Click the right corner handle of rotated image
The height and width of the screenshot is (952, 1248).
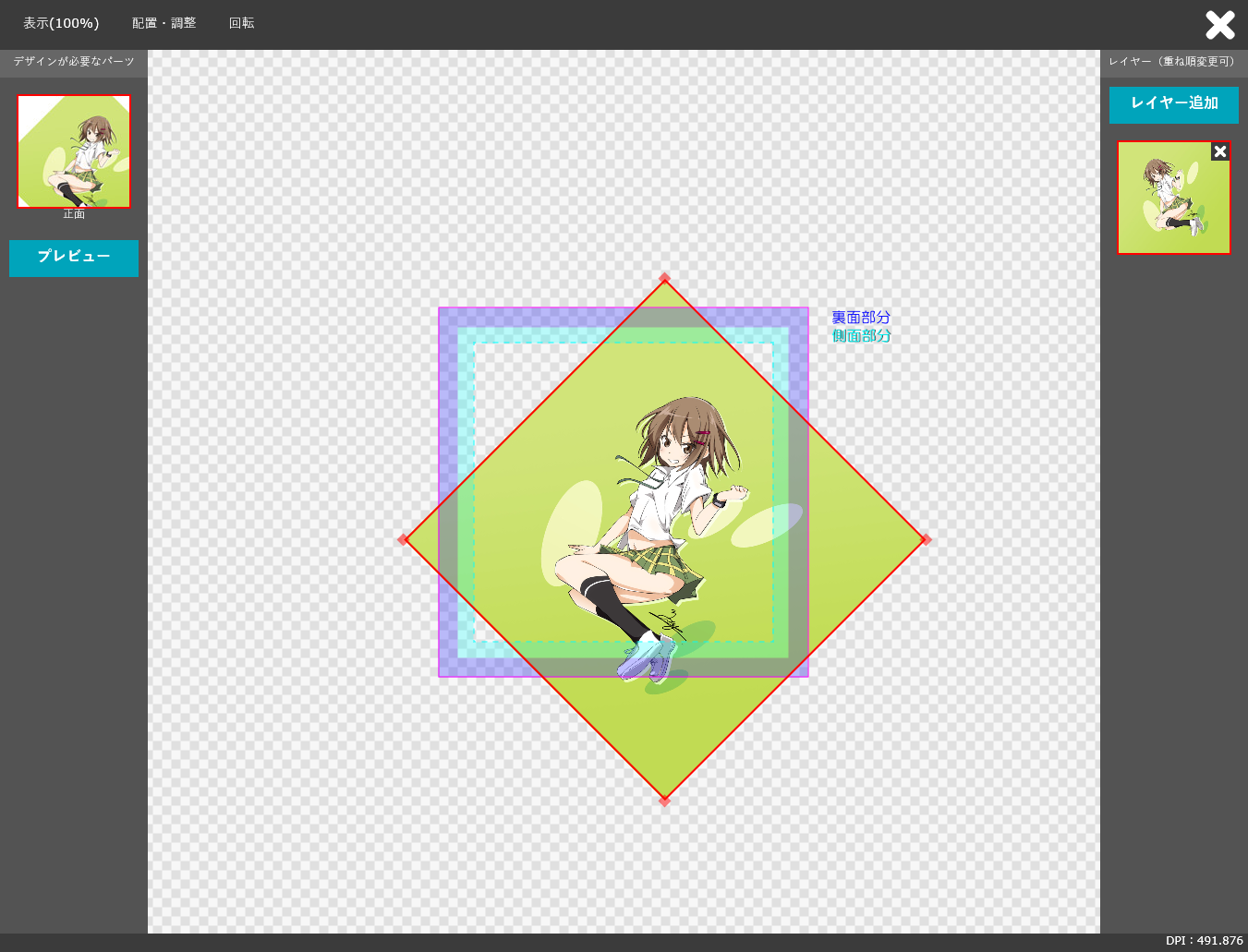coord(927,539)
